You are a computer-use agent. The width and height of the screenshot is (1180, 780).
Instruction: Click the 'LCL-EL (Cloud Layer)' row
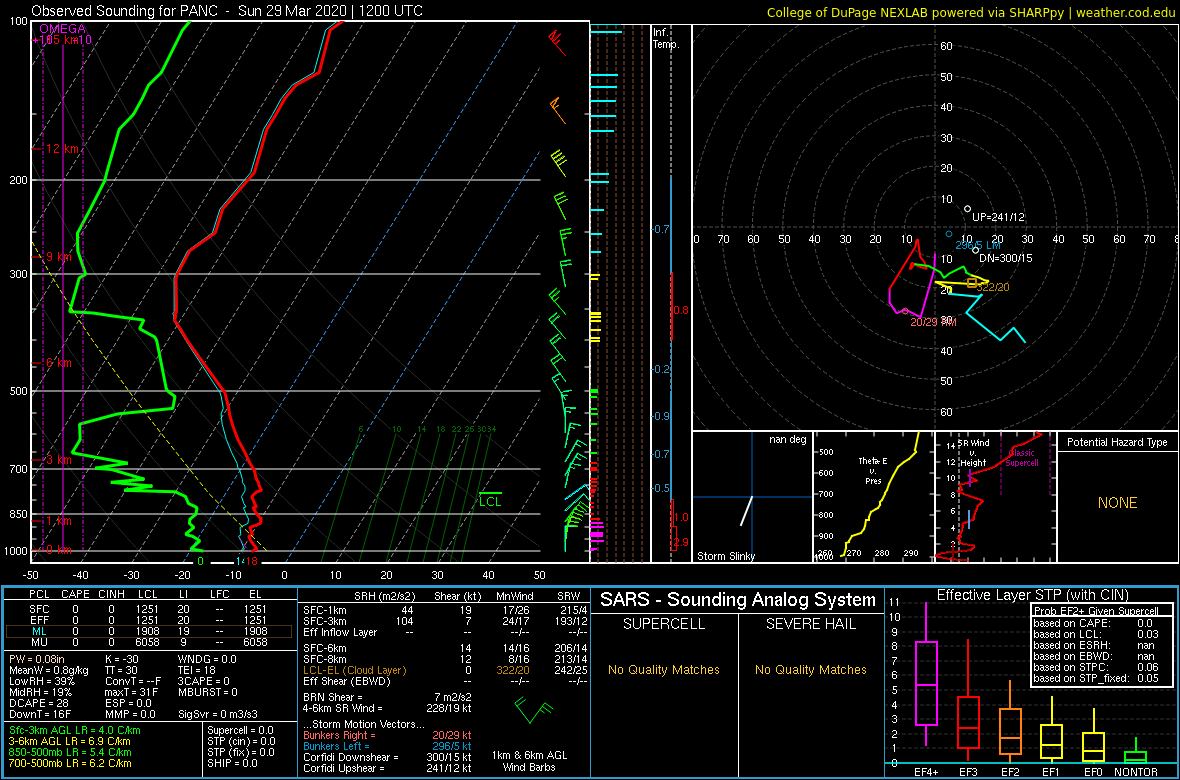point(445,669)
